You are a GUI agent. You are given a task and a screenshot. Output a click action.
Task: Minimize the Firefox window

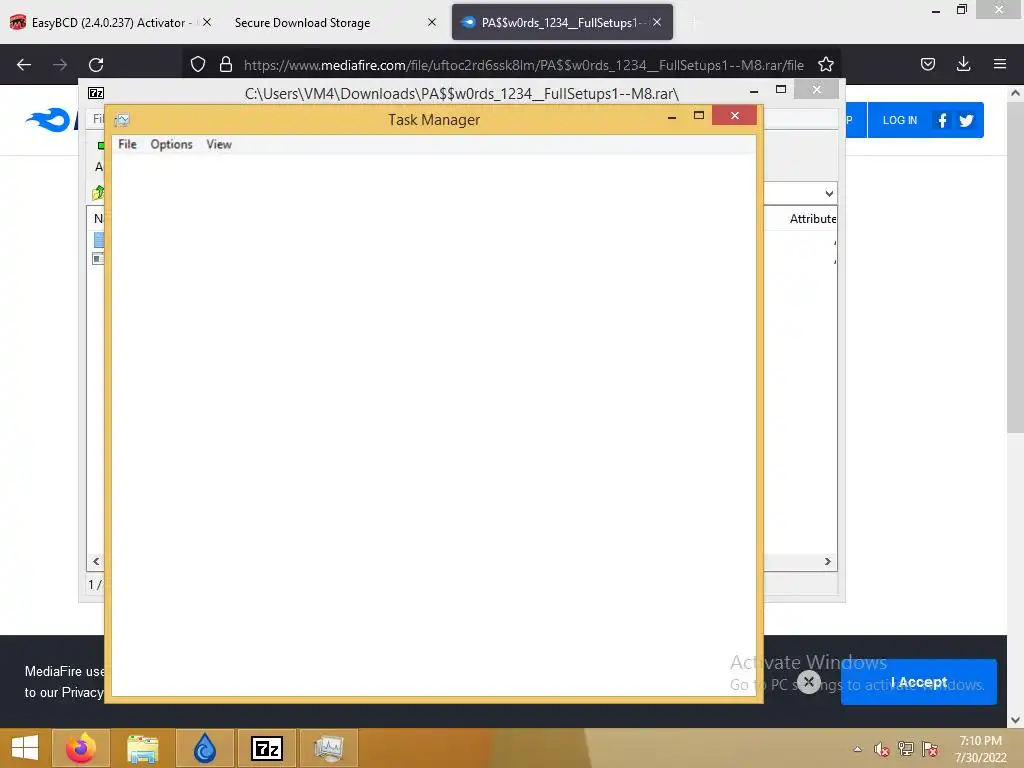coord(936,11)
